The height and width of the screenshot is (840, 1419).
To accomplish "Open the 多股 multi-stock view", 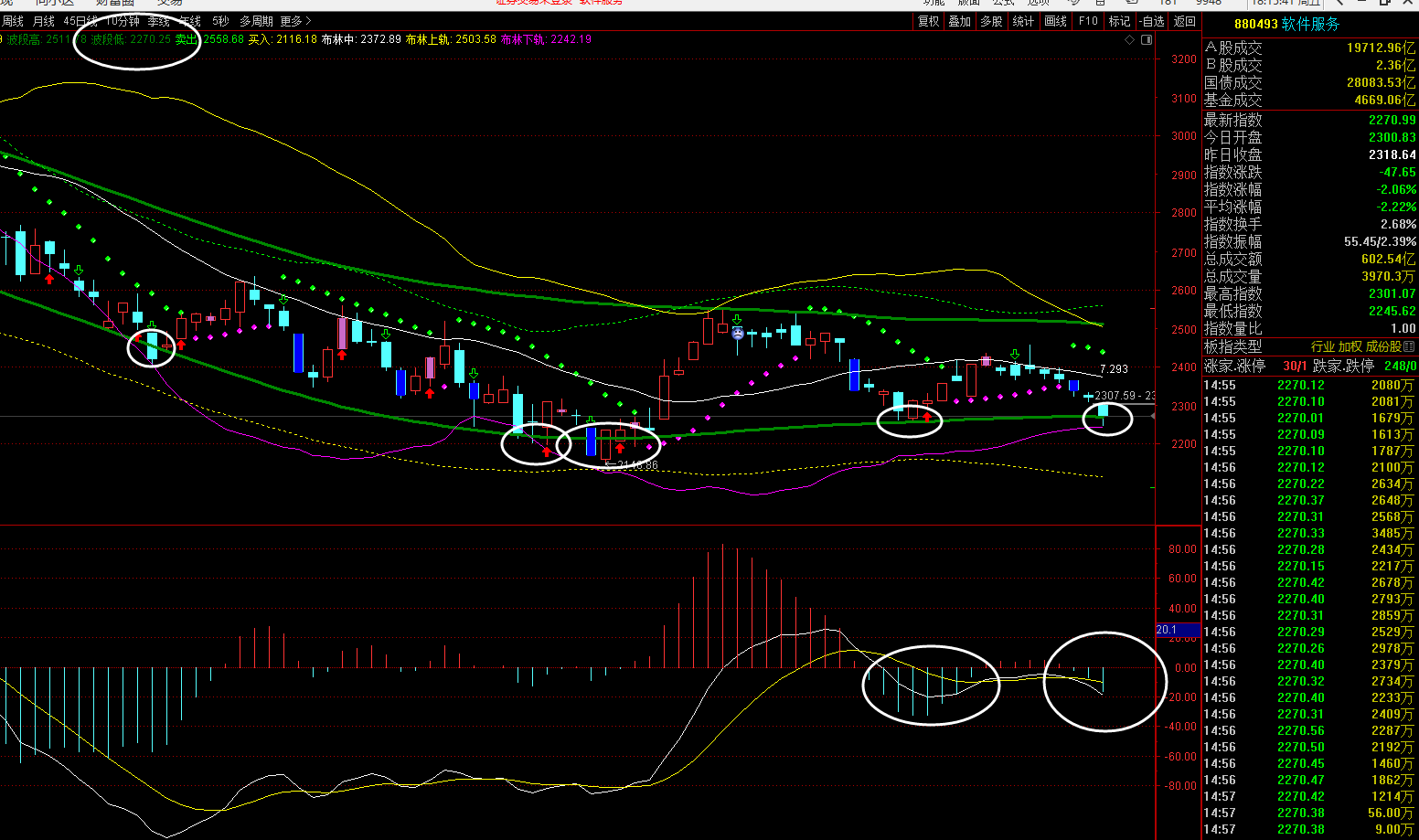I will tap(991, 21).
